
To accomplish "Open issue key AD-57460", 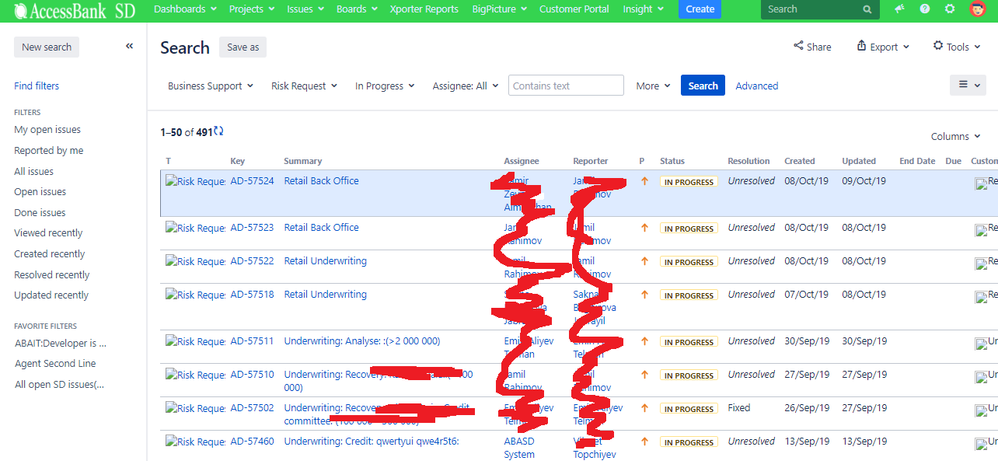I will 252,441.
